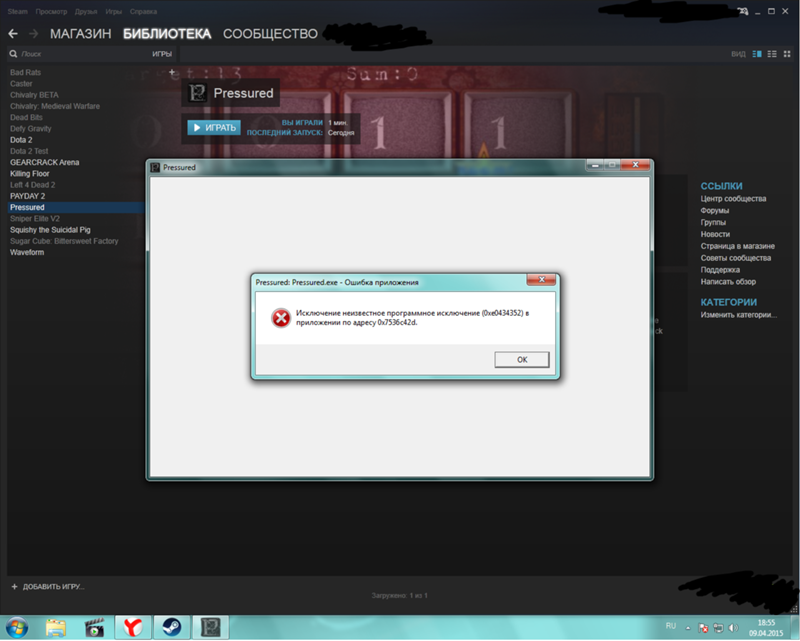Screen dimensions: 800x641
Task: Select Dota 2 in library list
Action: [21, 140]
